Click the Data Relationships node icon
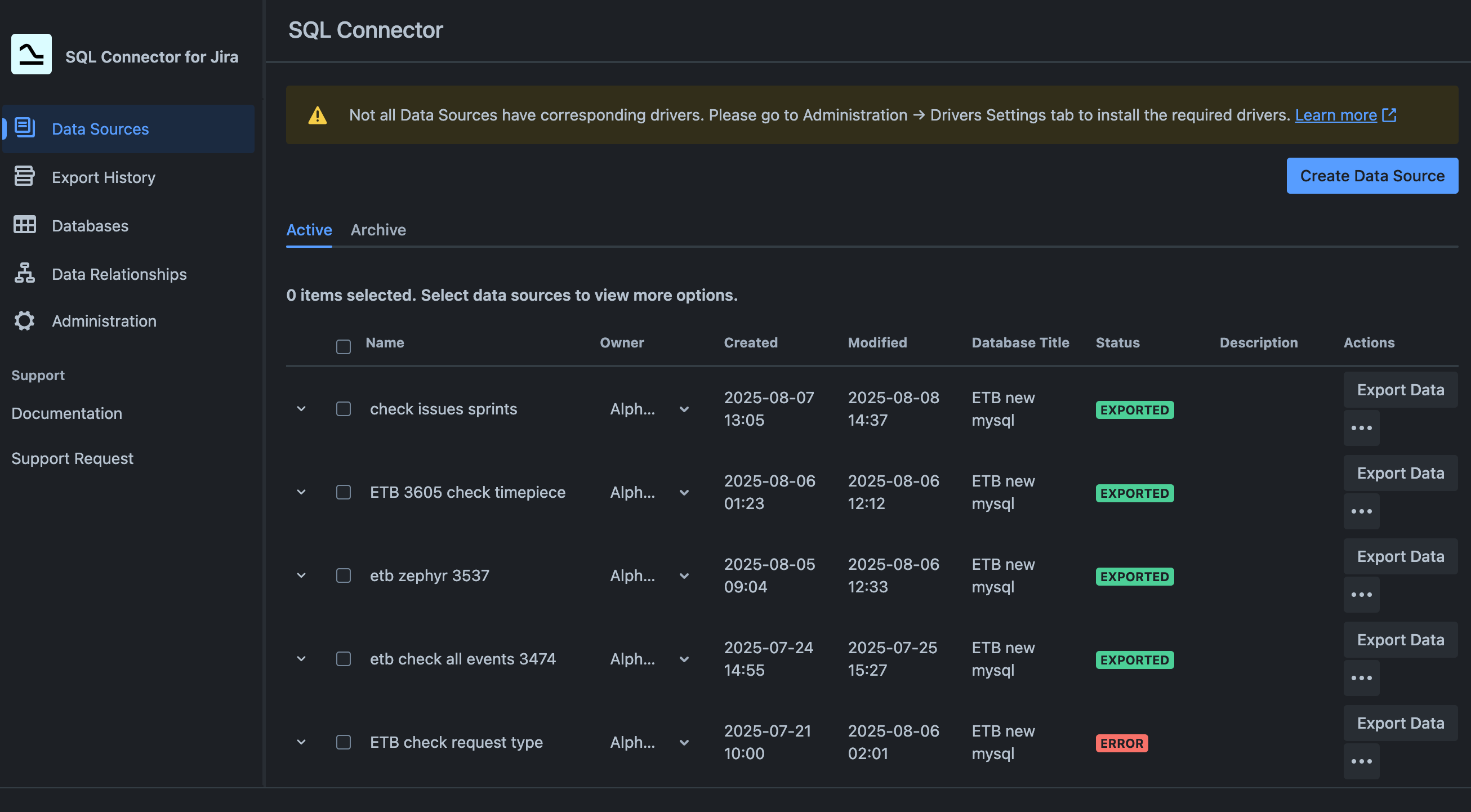The image size is (1471, 812). [24, 274]
